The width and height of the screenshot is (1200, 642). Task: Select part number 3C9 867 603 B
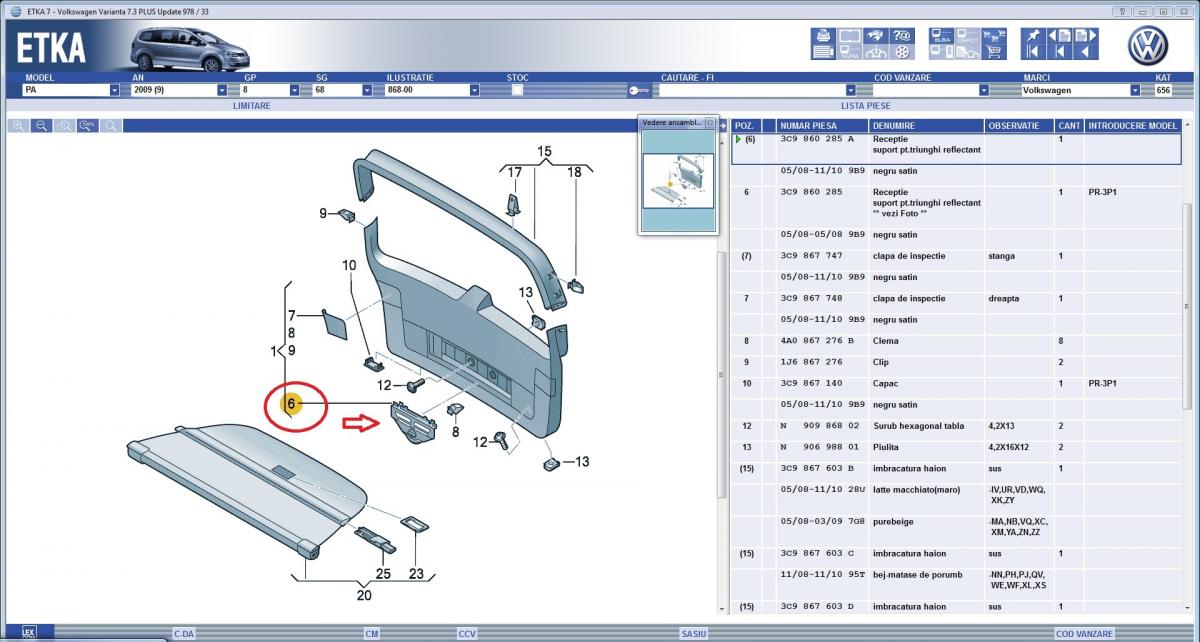click(x=818, y=468)
